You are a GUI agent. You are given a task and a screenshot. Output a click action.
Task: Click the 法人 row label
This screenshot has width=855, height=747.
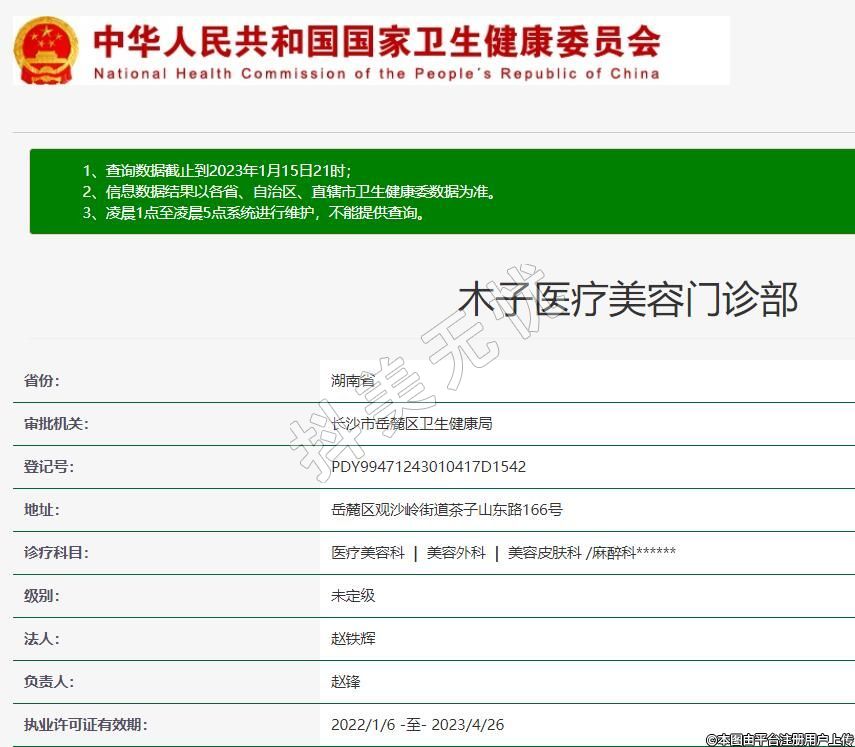[x=42, y=639]
